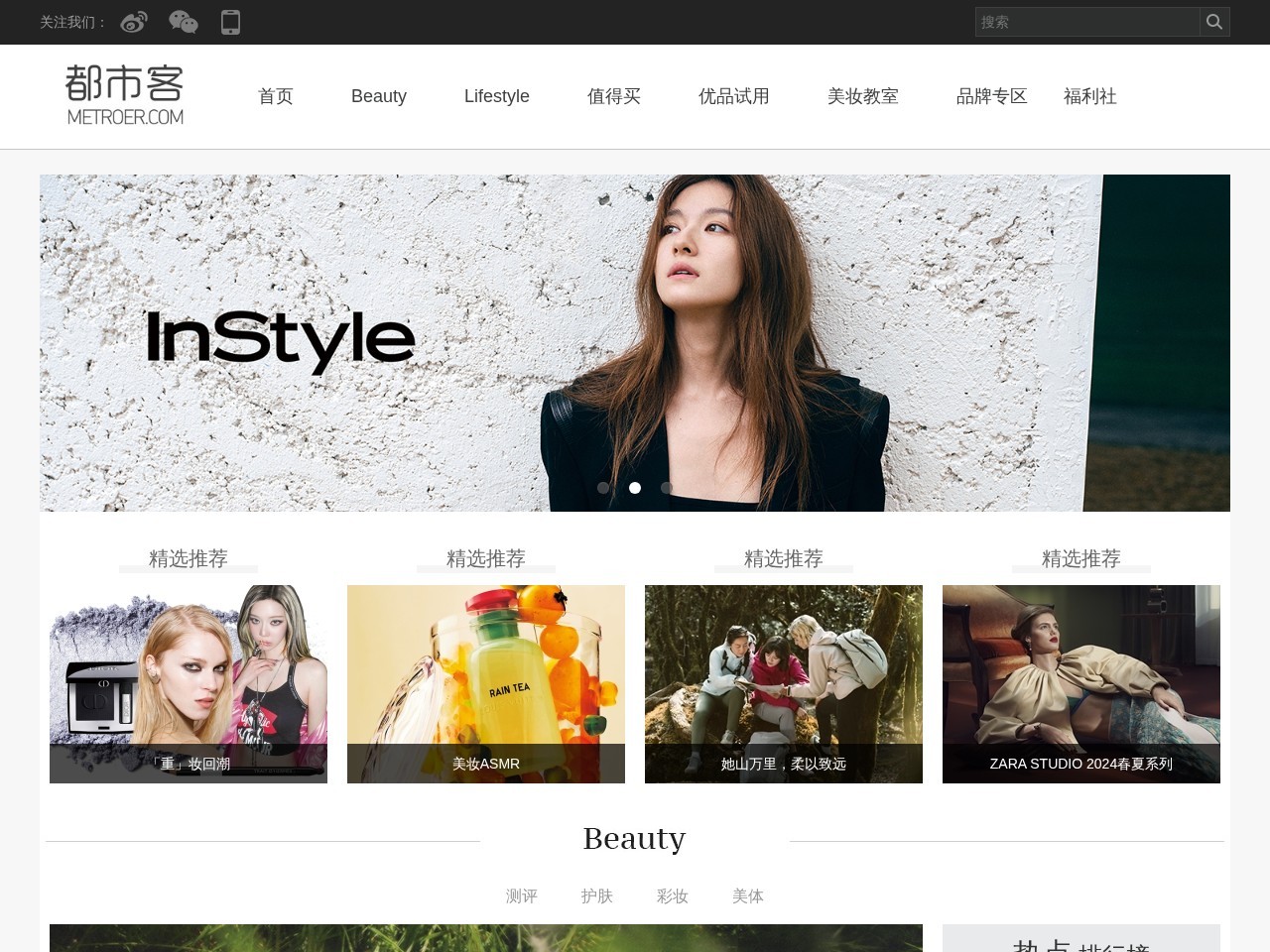Go to 首页 home menu
Image resolution: width=1270 pixels, height=952 pixels.
(276, 96)
